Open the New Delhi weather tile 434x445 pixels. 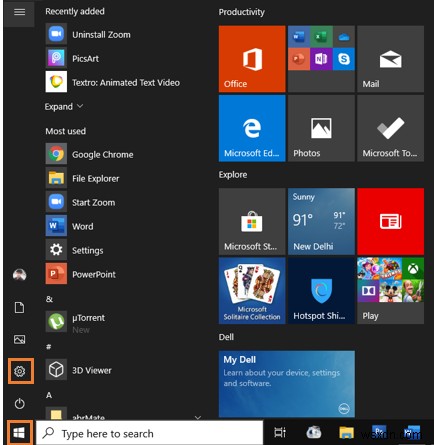(x=321, y=221)
